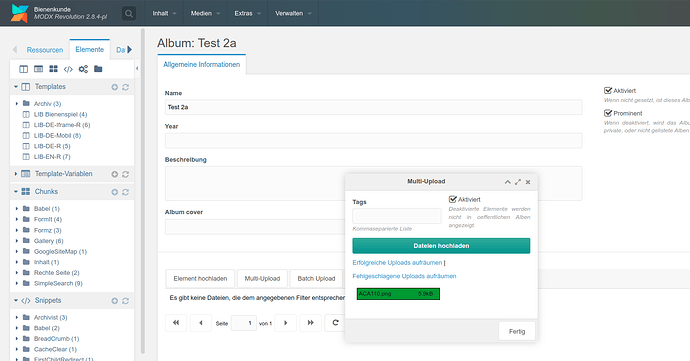
Task: Click the new chunk toolbar icon
Action: coord(54,69)
